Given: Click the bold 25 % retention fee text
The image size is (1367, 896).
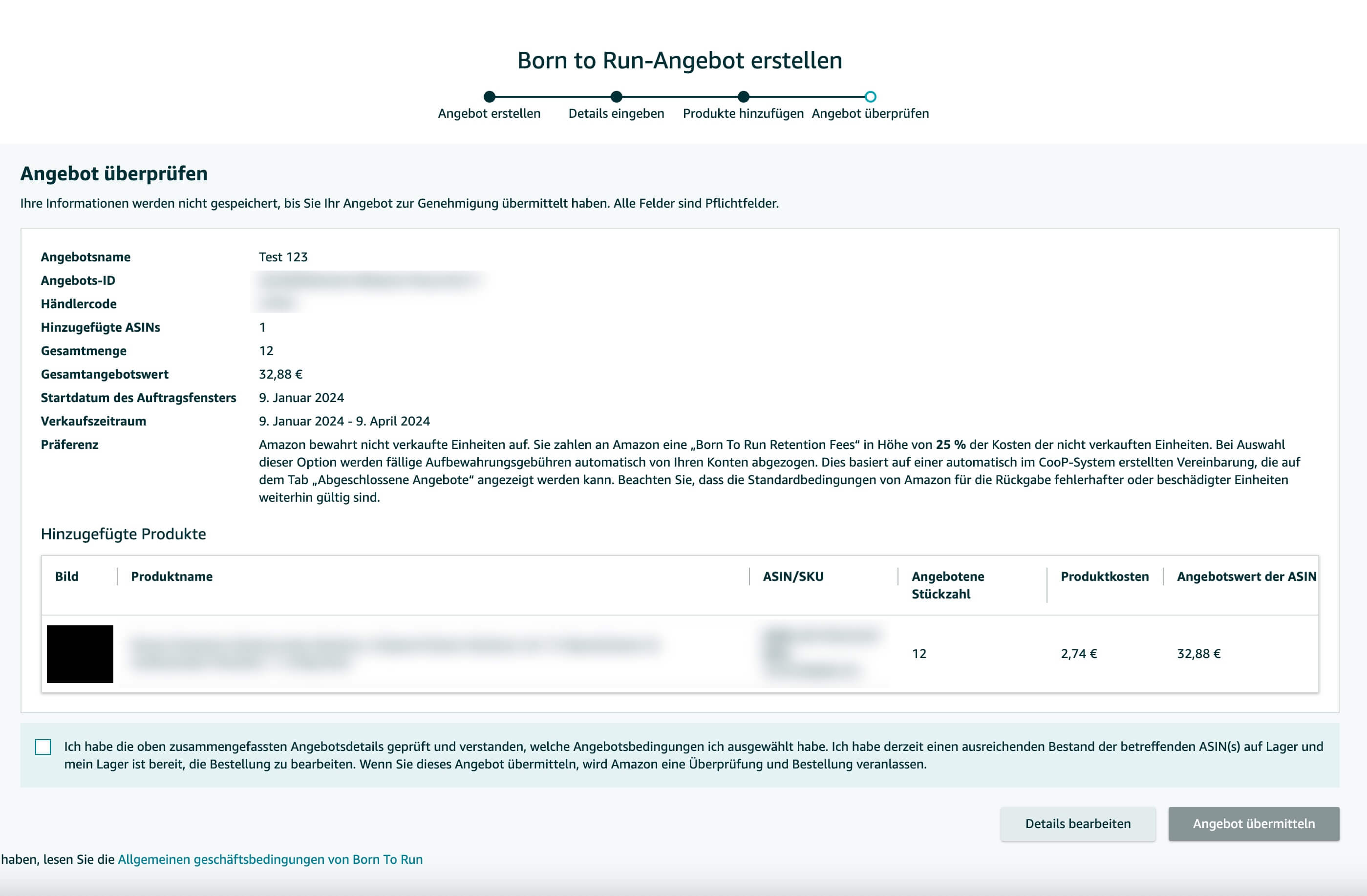Looking at the screenshot, I should click(951, 445).
